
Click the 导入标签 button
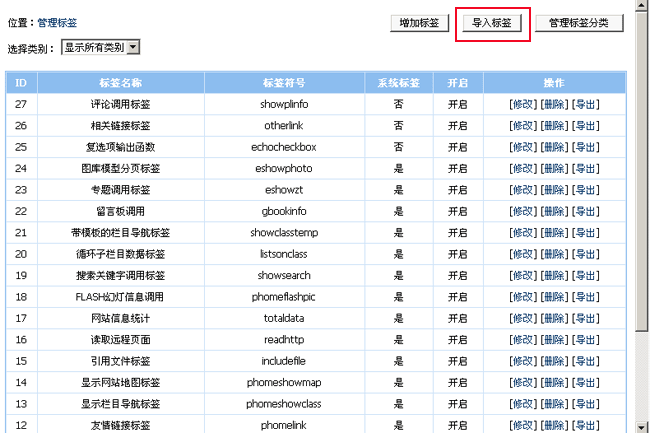pos(491,23)
